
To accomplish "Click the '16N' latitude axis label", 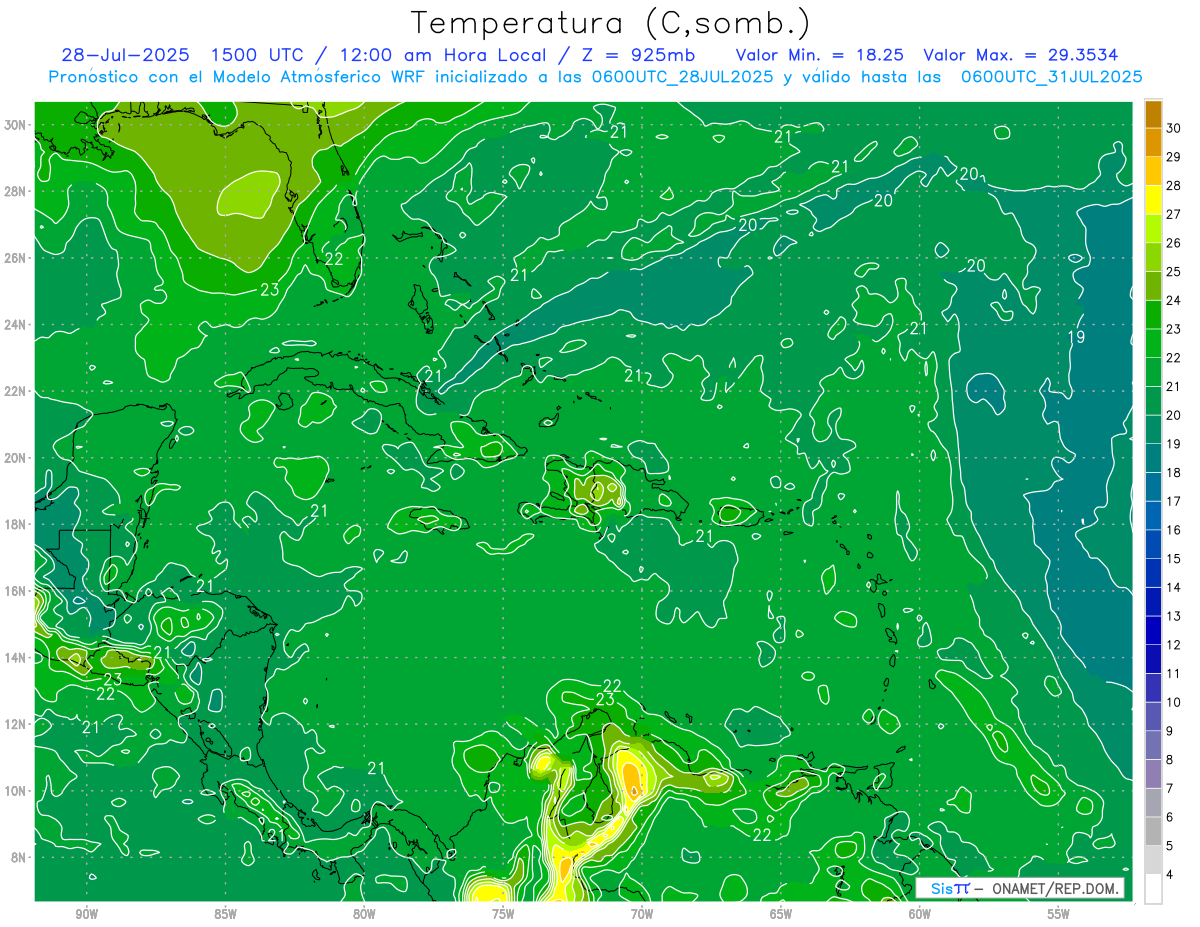I will [15, 590].
